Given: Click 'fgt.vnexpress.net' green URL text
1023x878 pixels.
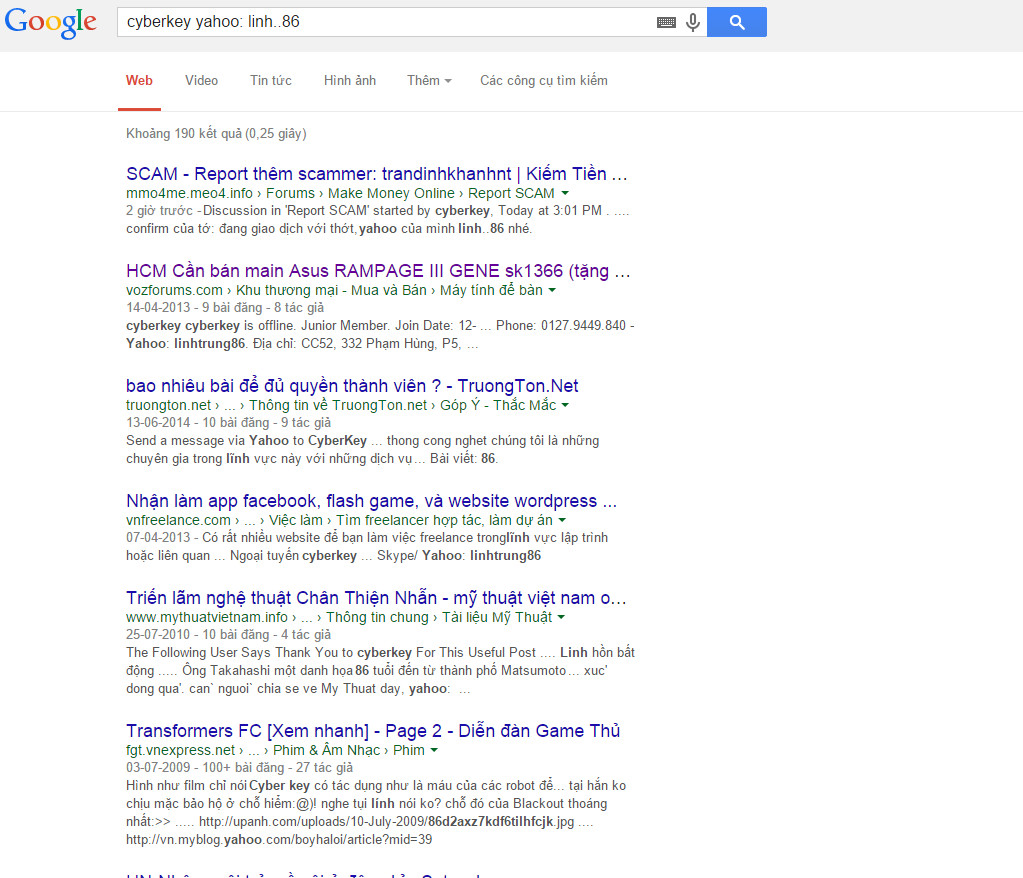Looking at the screenshot, I should pyautogui.click(x=181, y=750).
